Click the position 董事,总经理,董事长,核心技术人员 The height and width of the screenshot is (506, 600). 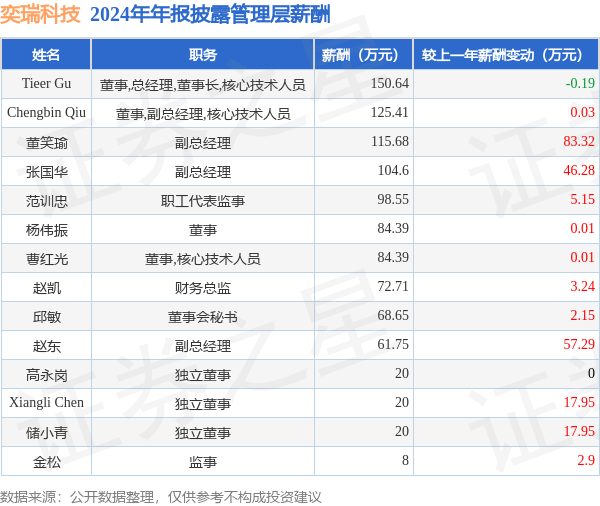[x=203, y=85]
